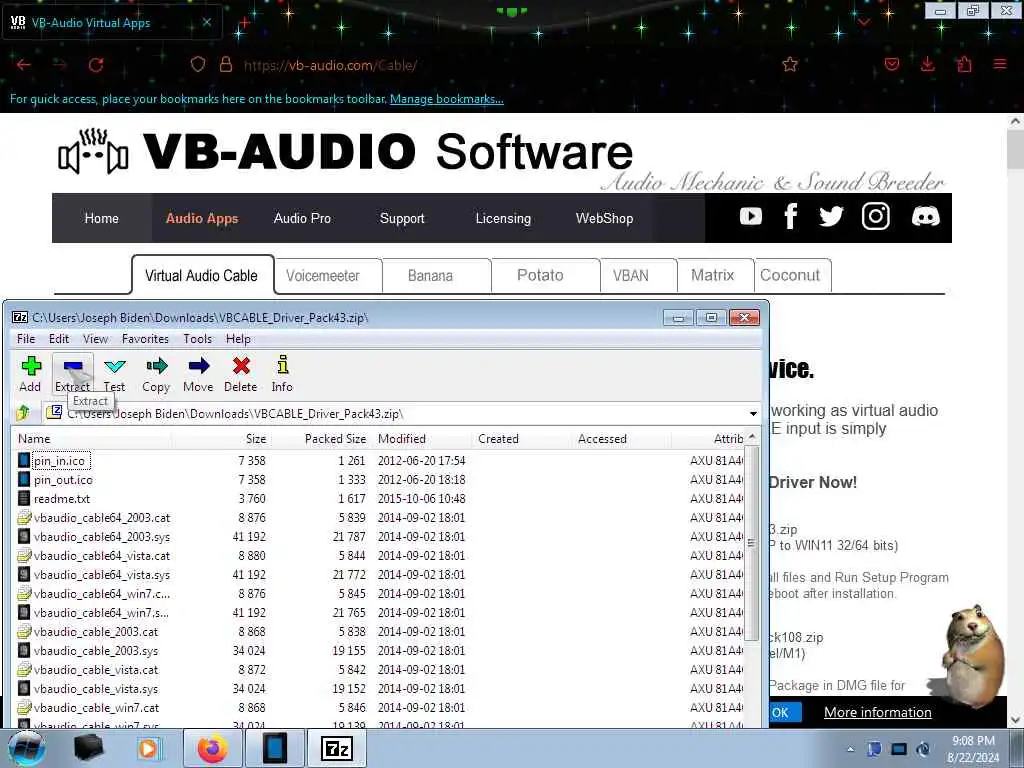
Task: Click the More information cookie link
Action: click(x=878, y=712)
